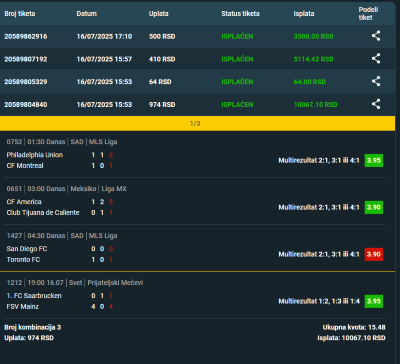Viewport: 400px width, 364px height.
Task: Select the Status tiketa column header
Action: coord(240,14)
